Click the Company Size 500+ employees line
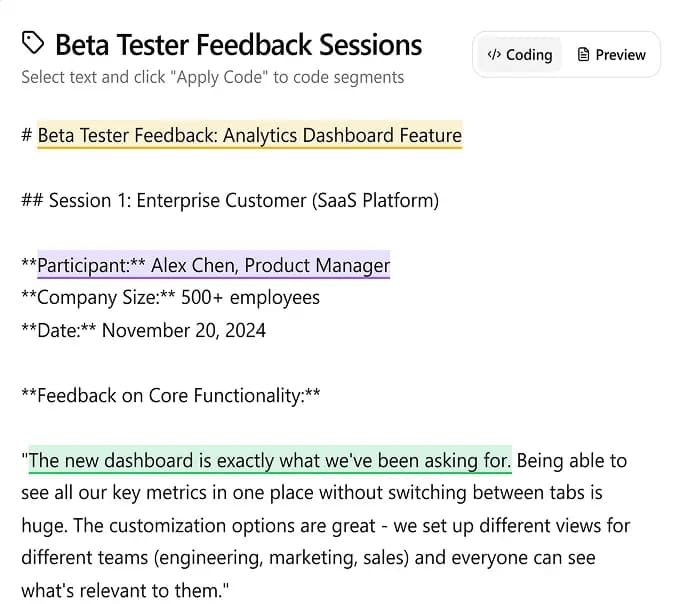The height and width of the screenshot is (604, 680). tap(170, 297)
